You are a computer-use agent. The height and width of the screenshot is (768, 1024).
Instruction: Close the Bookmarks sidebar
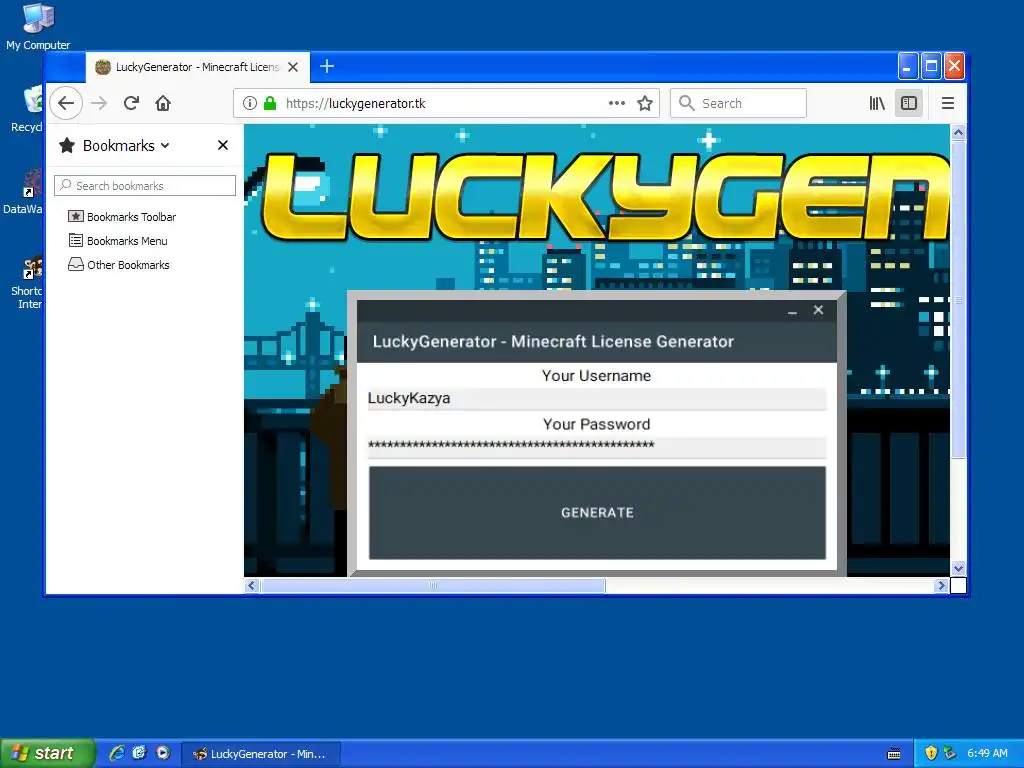point(223,145)
